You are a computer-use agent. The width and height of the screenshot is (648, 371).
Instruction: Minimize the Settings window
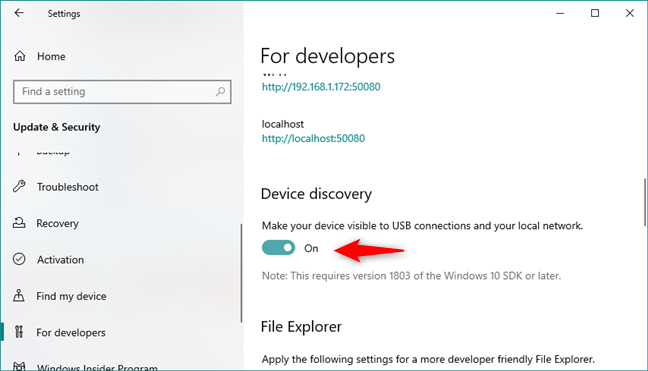point(560,13)
